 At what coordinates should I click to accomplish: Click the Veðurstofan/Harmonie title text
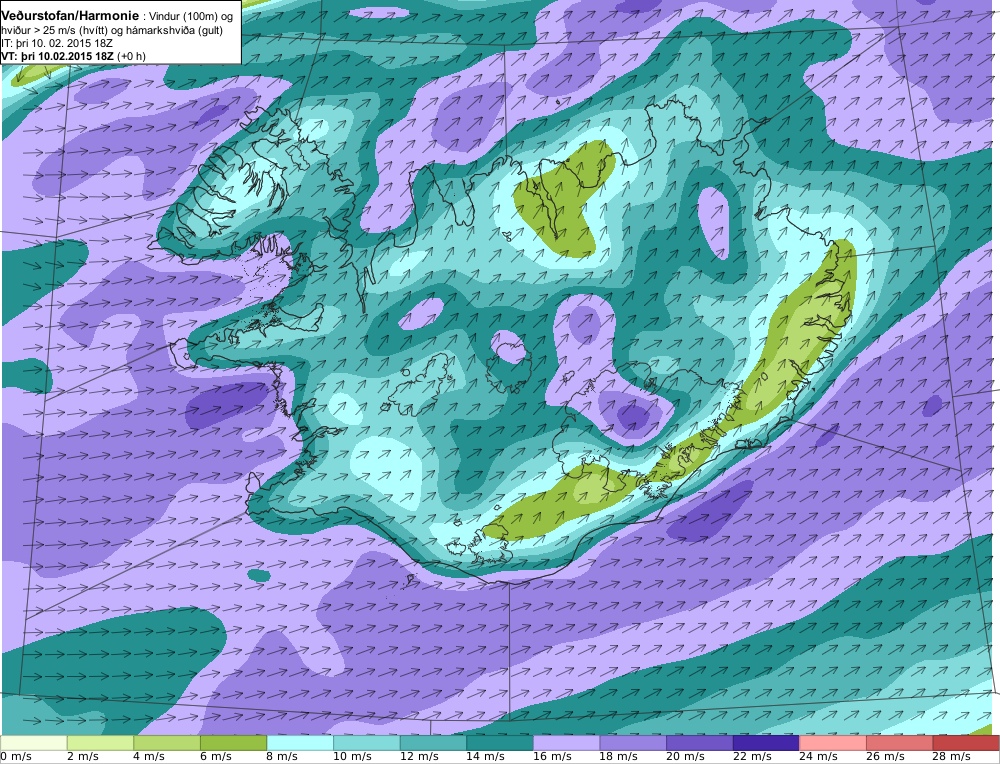point(70,16)
